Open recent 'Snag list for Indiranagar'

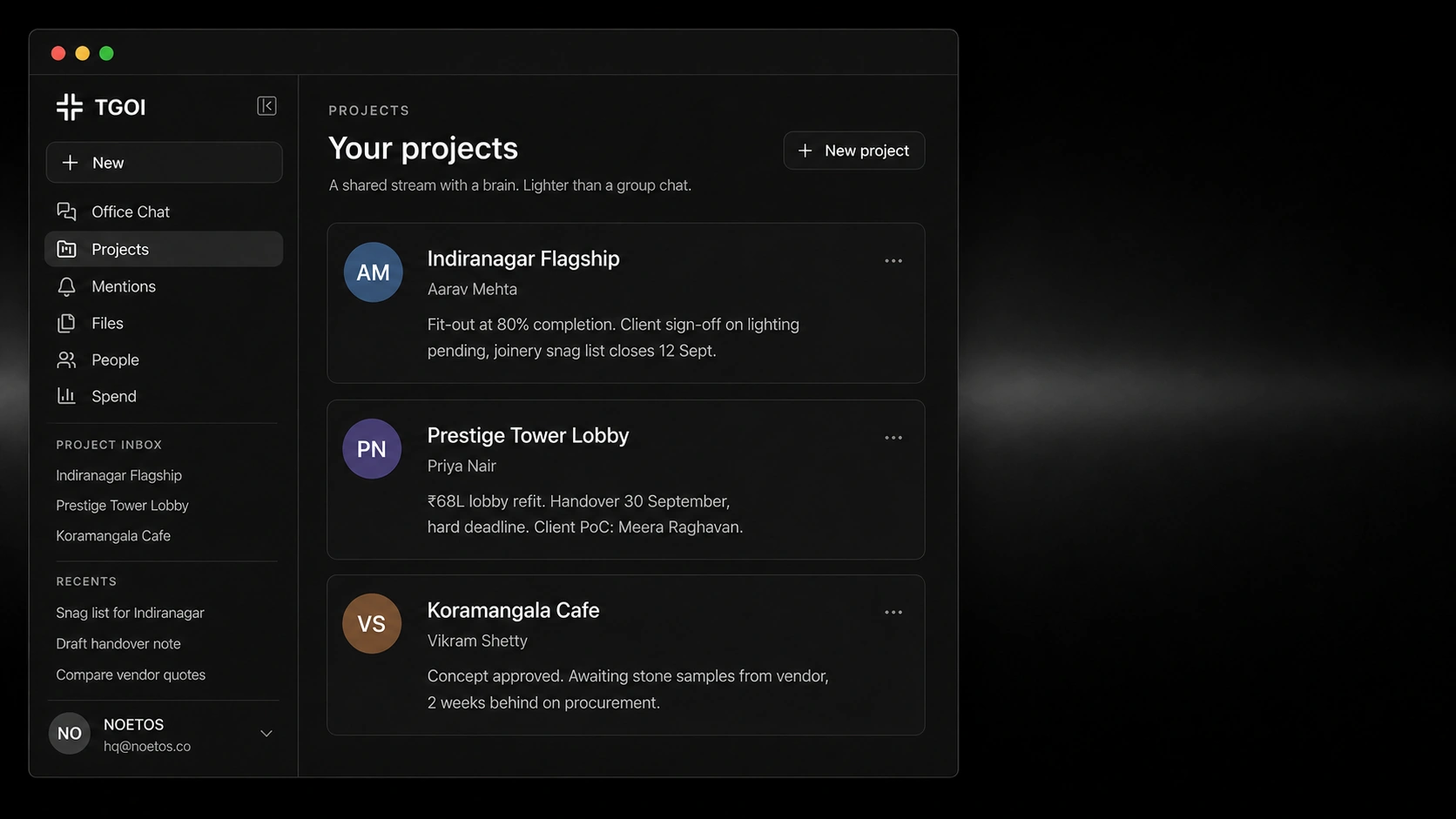[x=131, y=613]
